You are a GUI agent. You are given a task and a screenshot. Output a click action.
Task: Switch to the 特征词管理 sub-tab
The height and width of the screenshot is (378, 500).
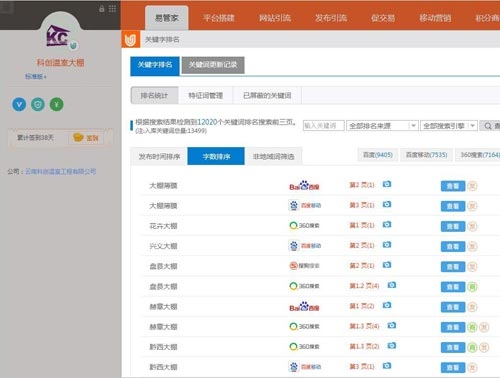click(206, 96)
